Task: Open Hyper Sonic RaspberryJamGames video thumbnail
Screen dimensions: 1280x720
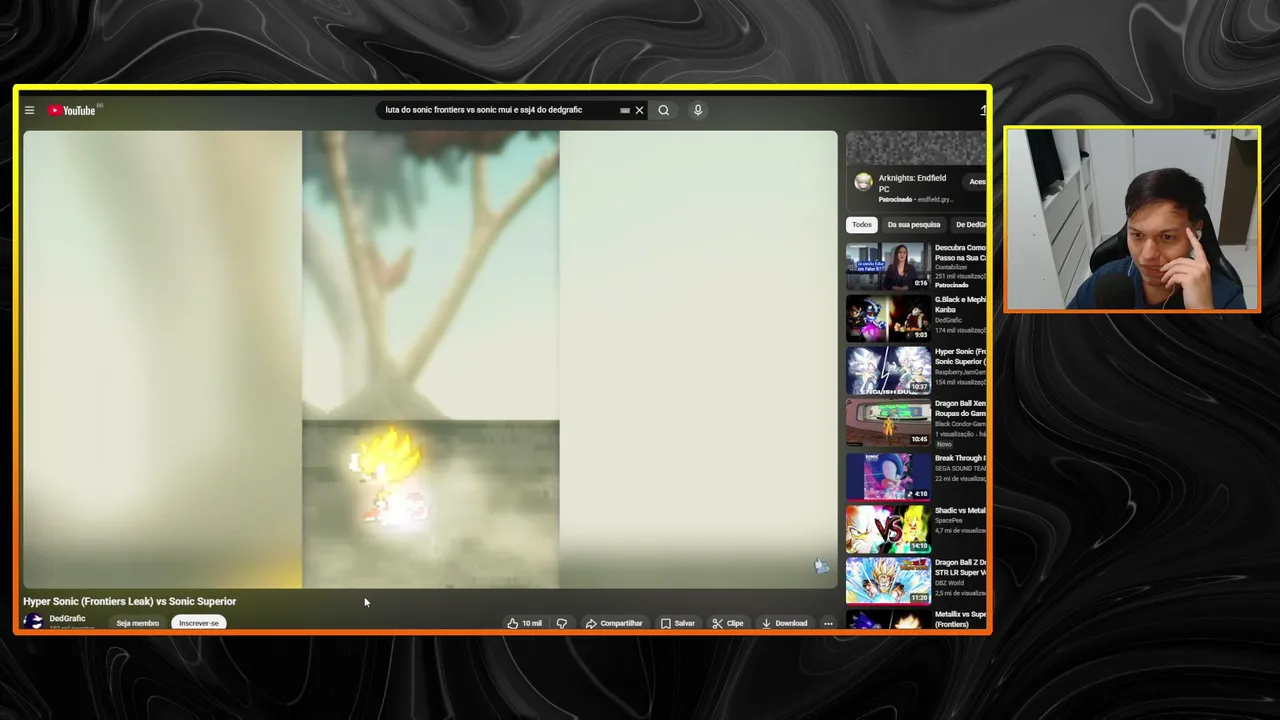Action: coord(888,369)
